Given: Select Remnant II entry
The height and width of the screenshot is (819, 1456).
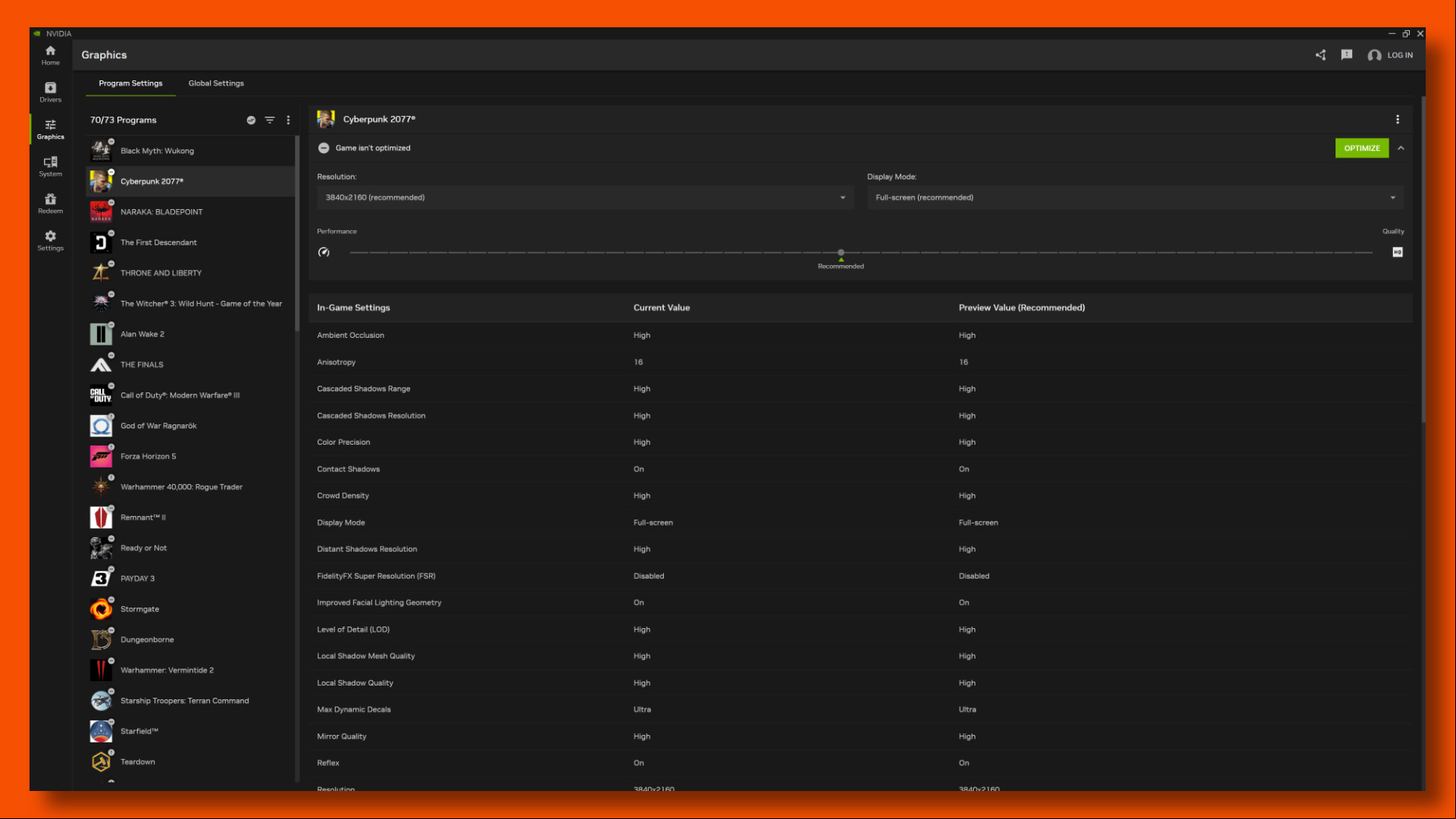Looking at the screenshot, I should click(190, 517).
